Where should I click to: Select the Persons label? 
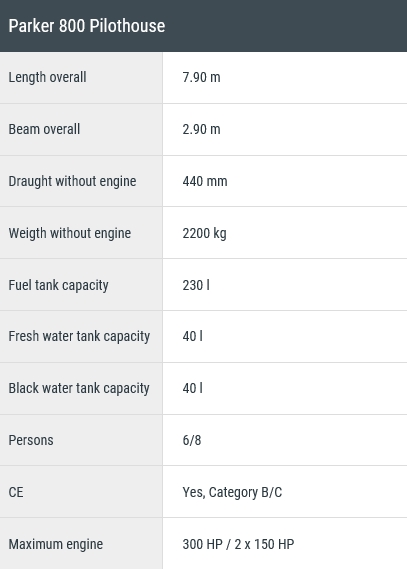pos(31,440)
